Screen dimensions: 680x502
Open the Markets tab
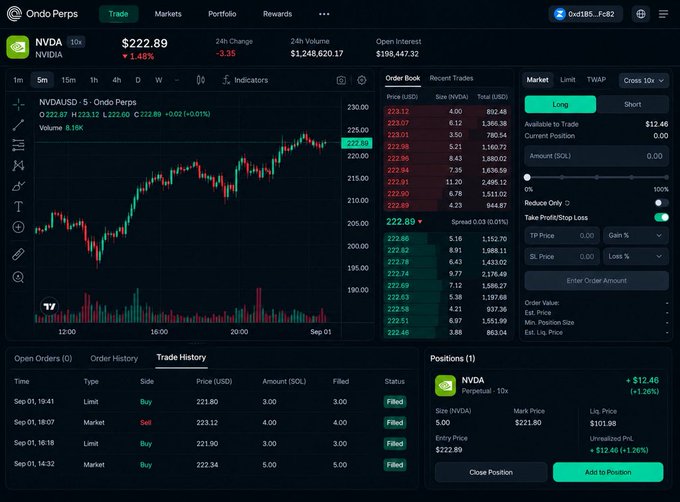[168, 14]
